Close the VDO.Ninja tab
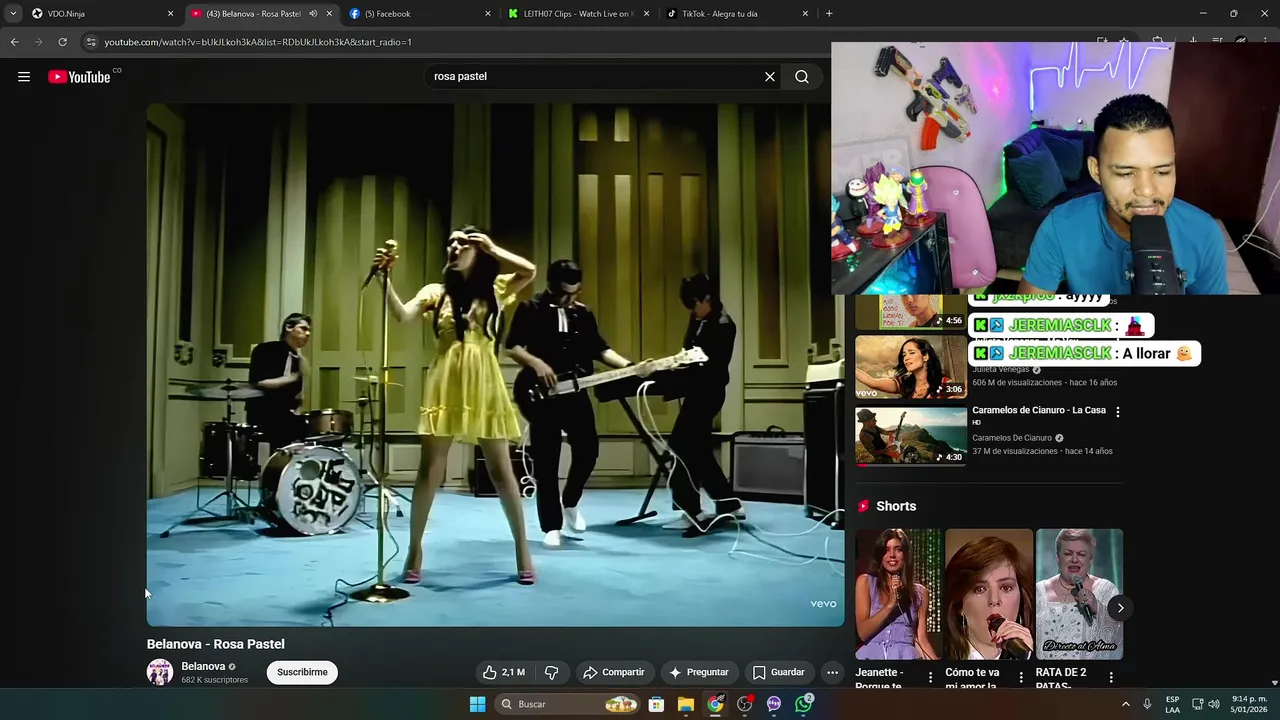This screenshot has height=720, width=1280. [x=170, y=14]
